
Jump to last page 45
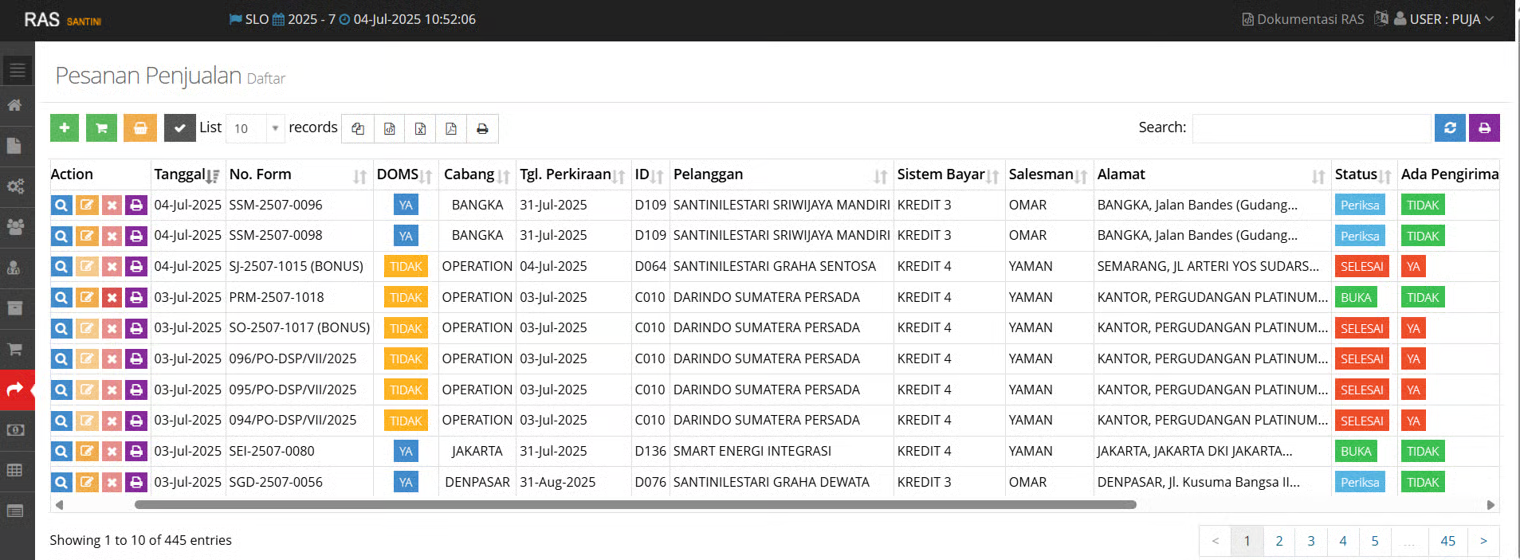click(1447, 541)
